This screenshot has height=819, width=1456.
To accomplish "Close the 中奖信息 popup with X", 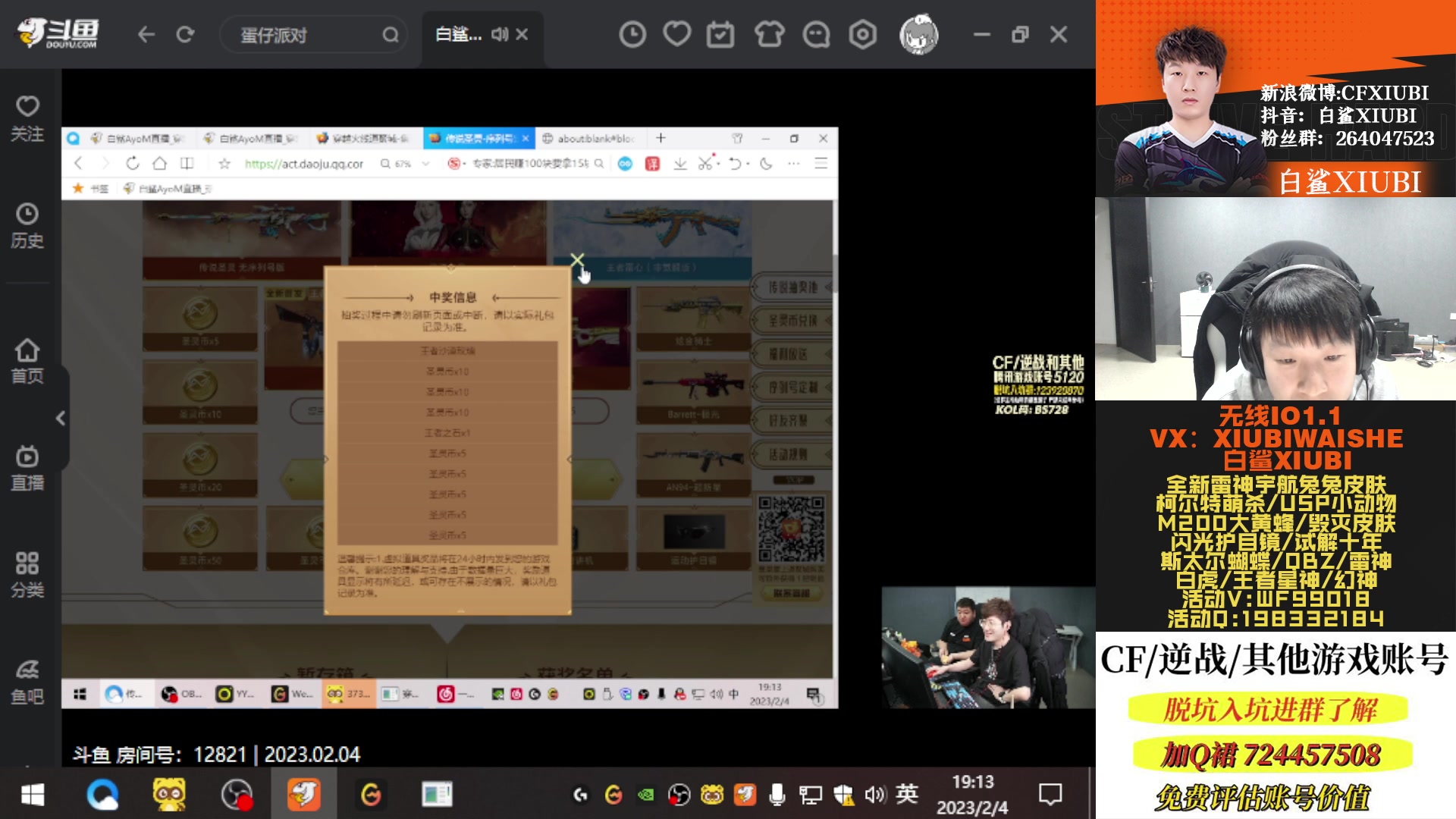I will [x=577, y=261].
